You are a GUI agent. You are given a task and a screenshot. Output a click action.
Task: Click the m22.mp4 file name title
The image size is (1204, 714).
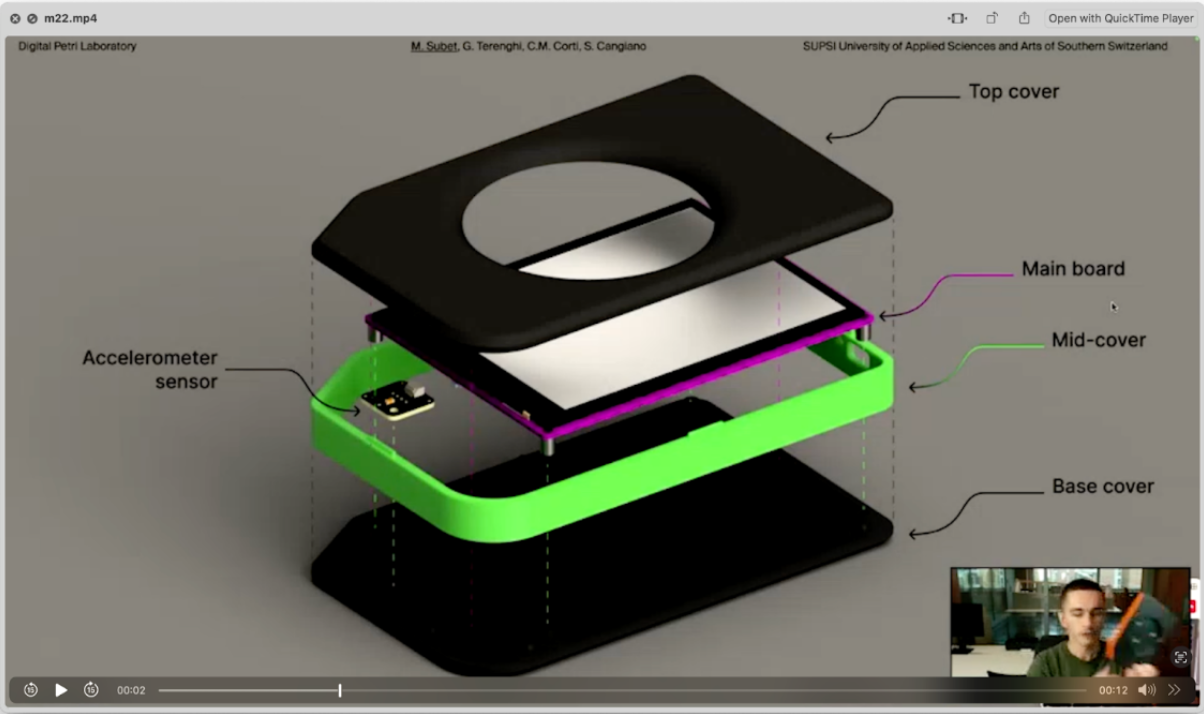tap(70, 18)
